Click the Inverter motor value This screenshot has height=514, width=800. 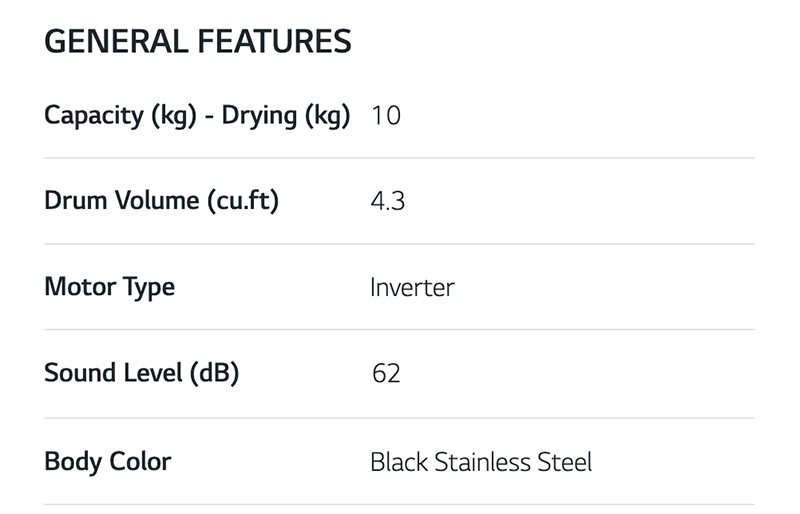(412, 288)
